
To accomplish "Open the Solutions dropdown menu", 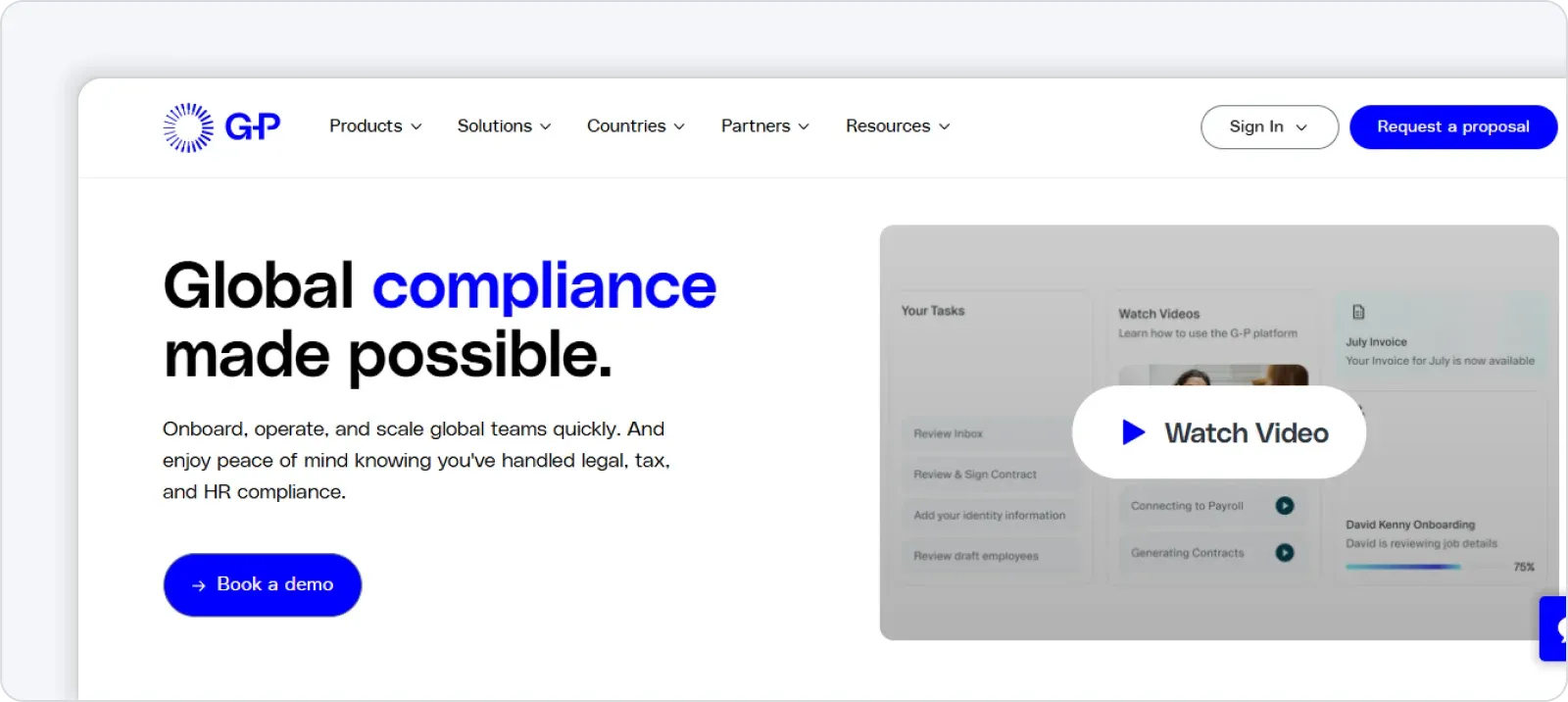I will [x=504, y=126].
